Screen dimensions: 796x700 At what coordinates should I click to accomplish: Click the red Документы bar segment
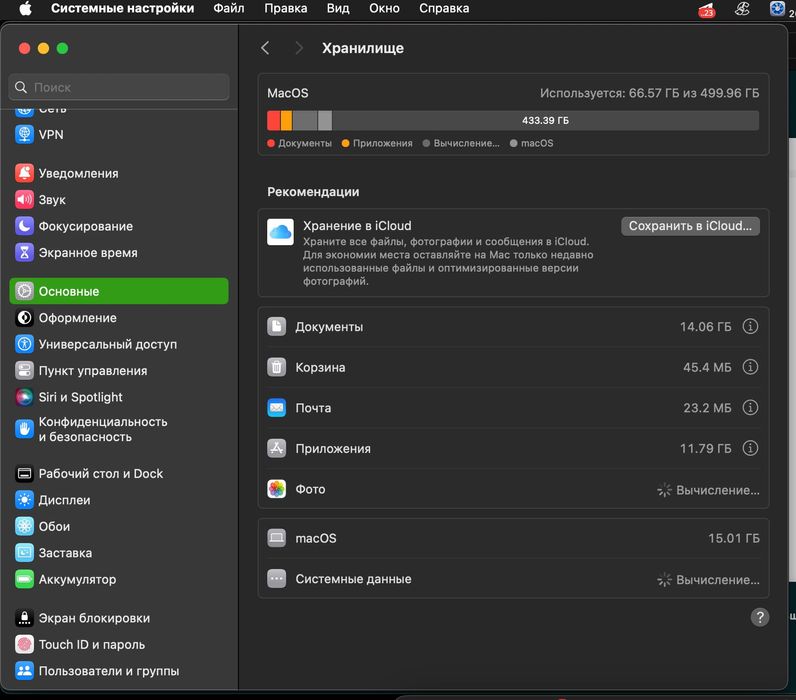click(274, 120)
